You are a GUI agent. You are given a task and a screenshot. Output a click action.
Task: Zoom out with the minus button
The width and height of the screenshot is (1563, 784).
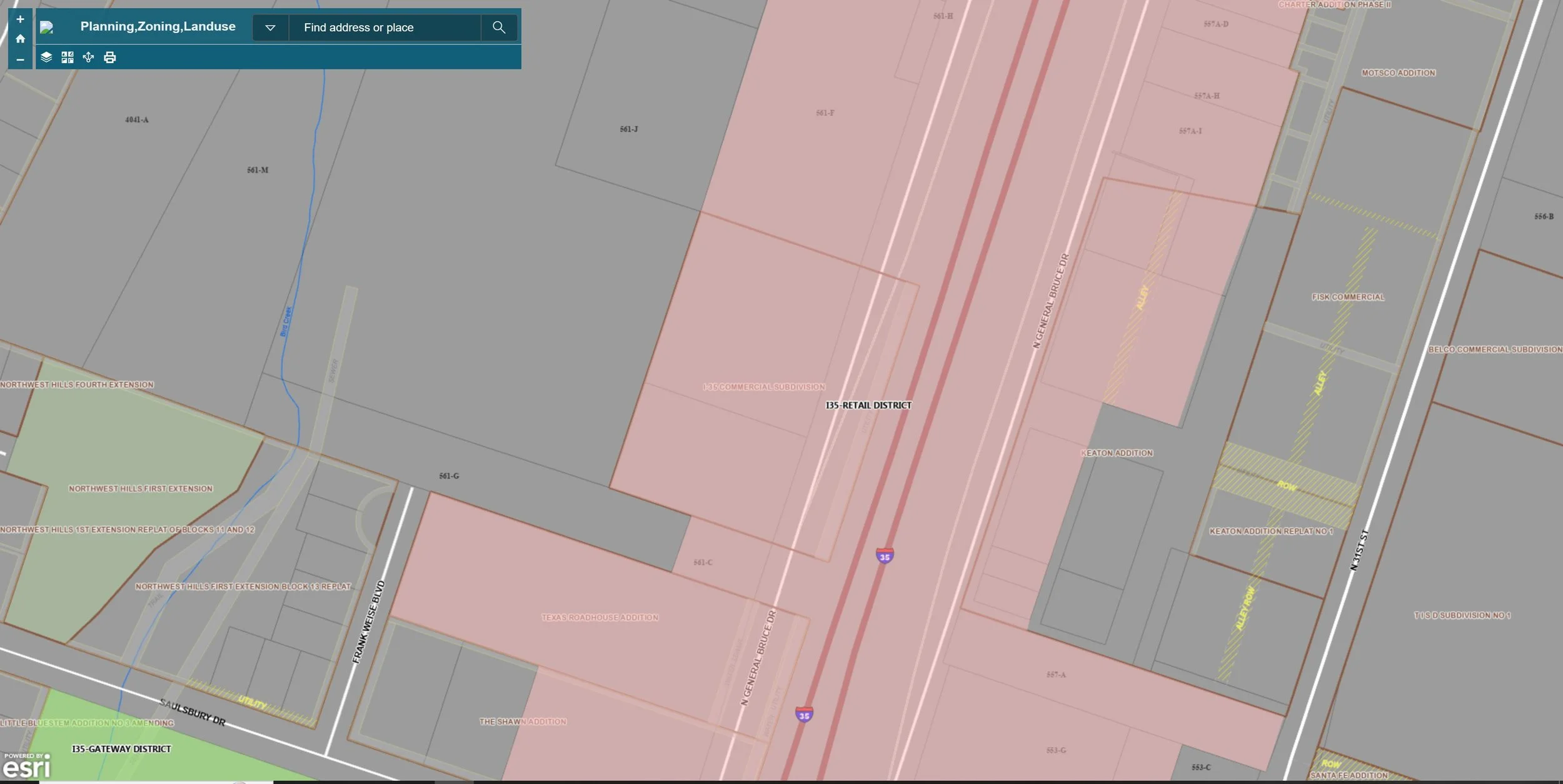tap(20, 59)
